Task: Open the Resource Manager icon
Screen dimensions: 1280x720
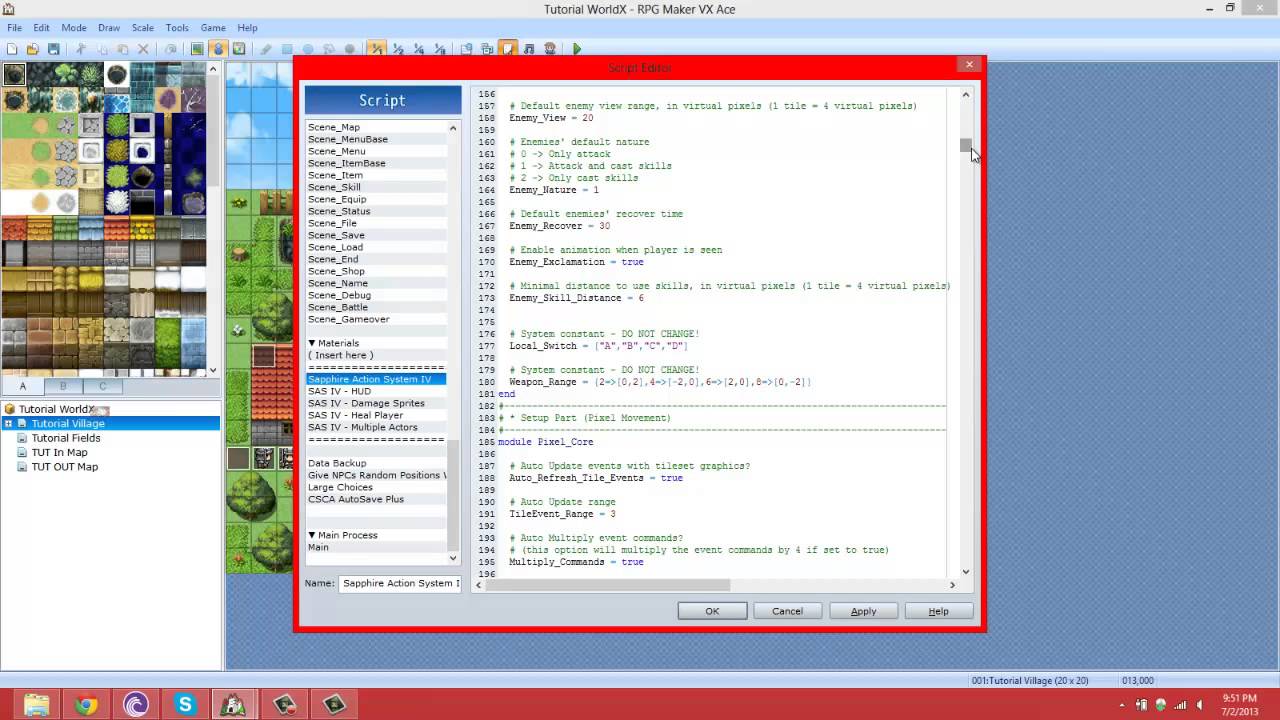Action: pyautogui.click(x=487, y=49)
